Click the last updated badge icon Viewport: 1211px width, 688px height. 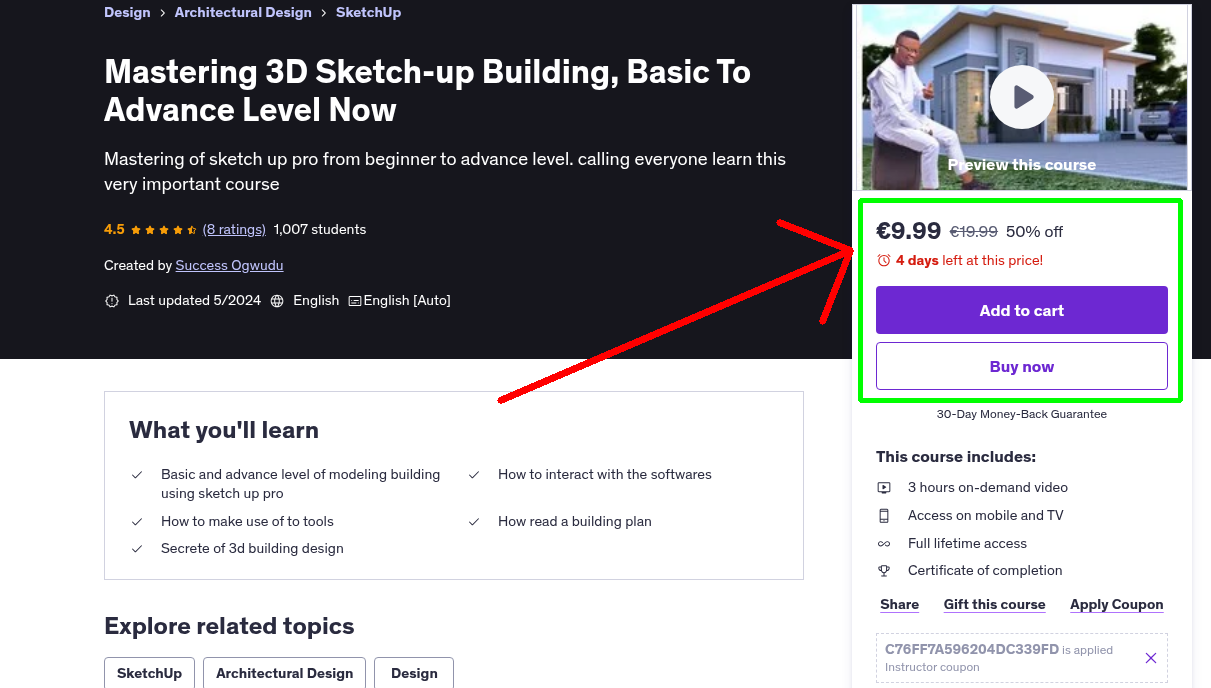[112, 301]
